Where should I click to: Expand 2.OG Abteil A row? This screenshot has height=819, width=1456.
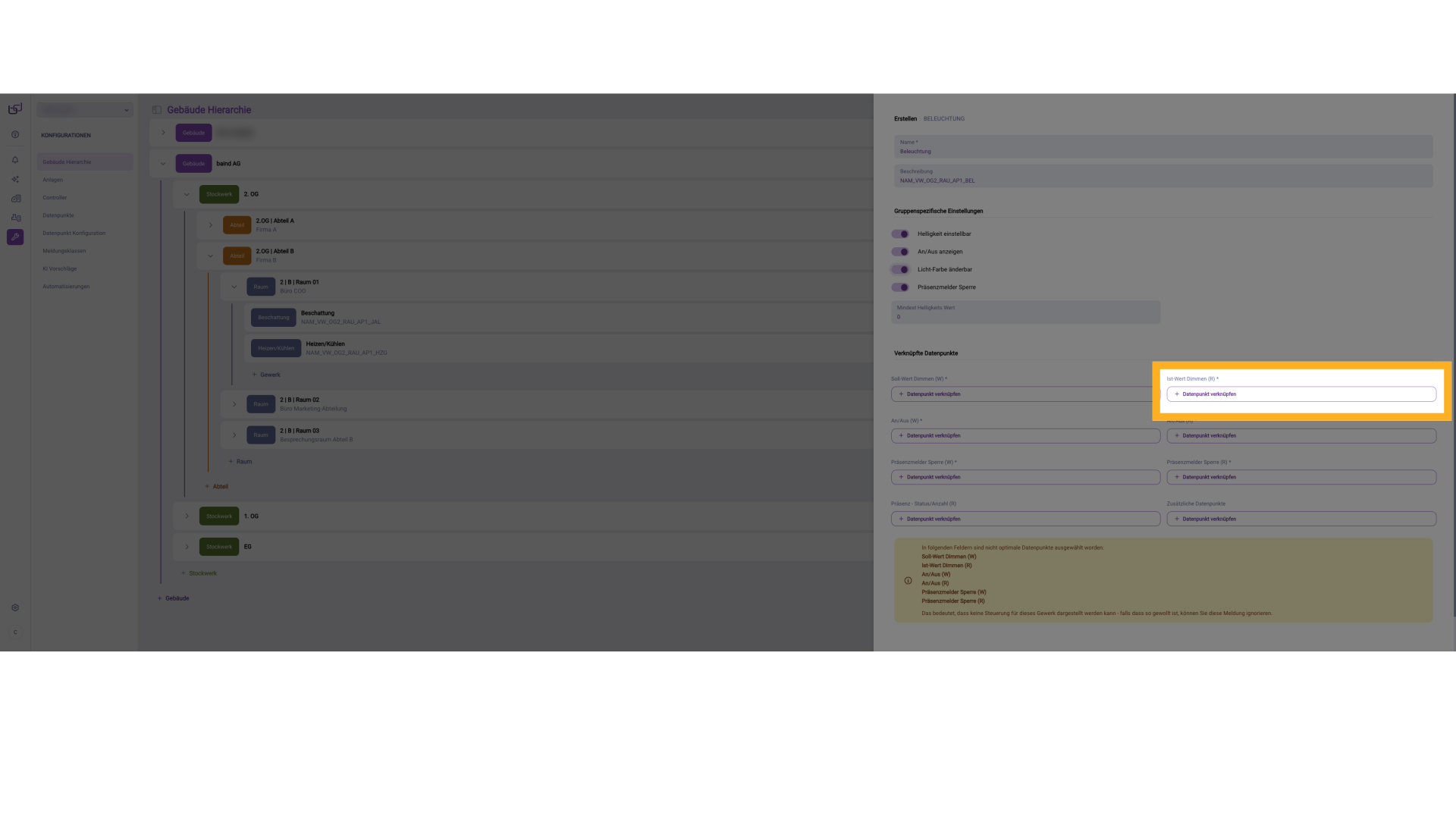211,225
